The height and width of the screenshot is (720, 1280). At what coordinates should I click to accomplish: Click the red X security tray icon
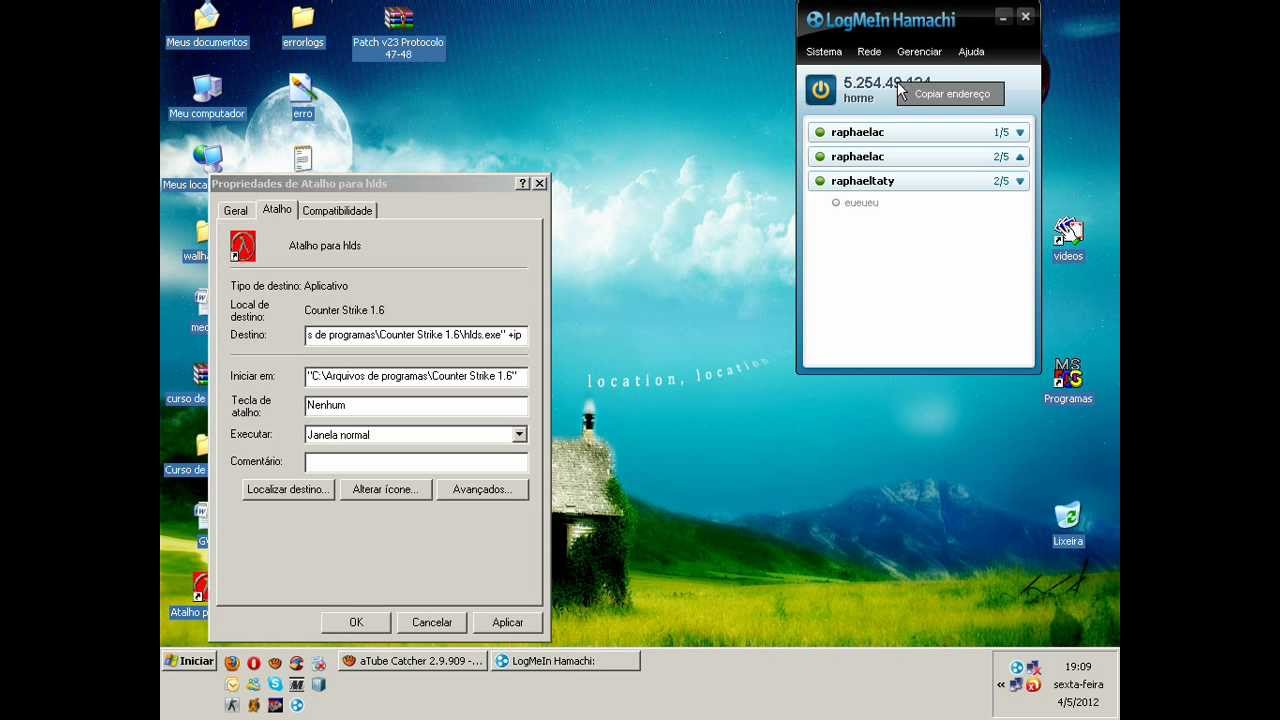pos(1033,685)
